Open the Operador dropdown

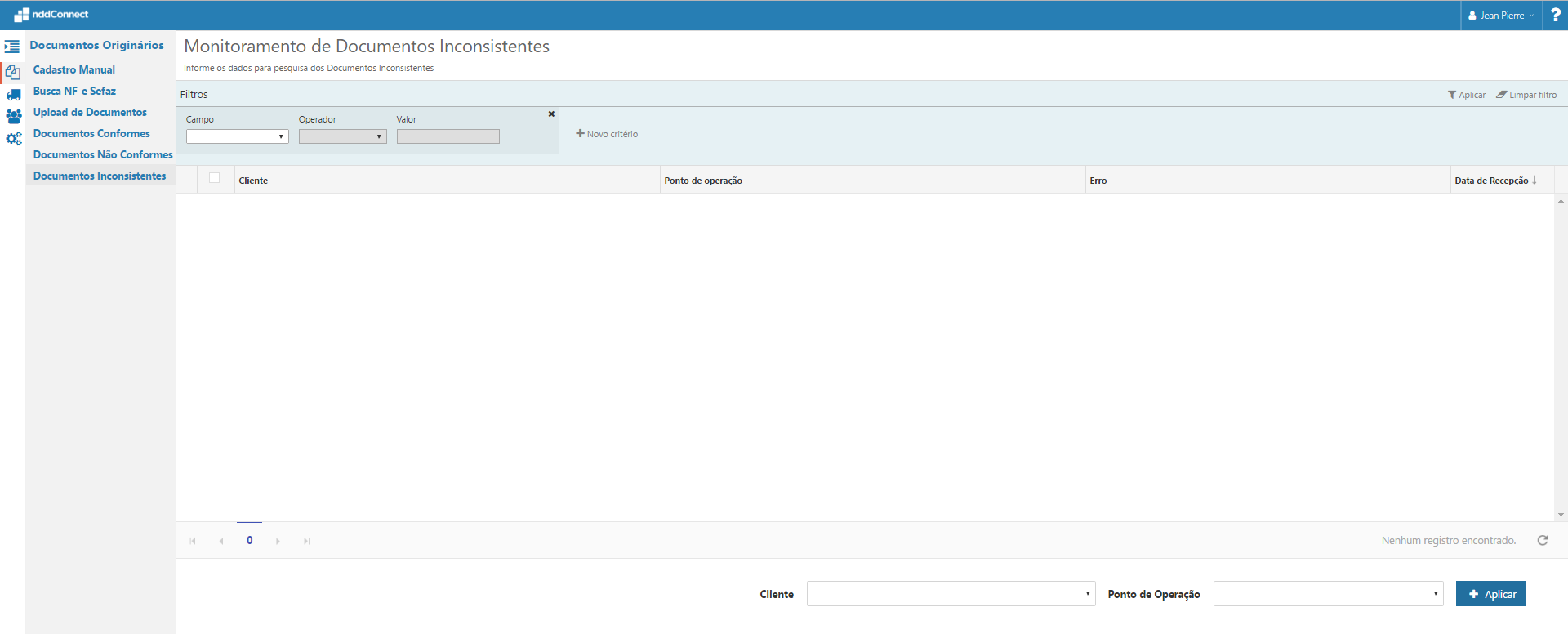click(342, 136)
